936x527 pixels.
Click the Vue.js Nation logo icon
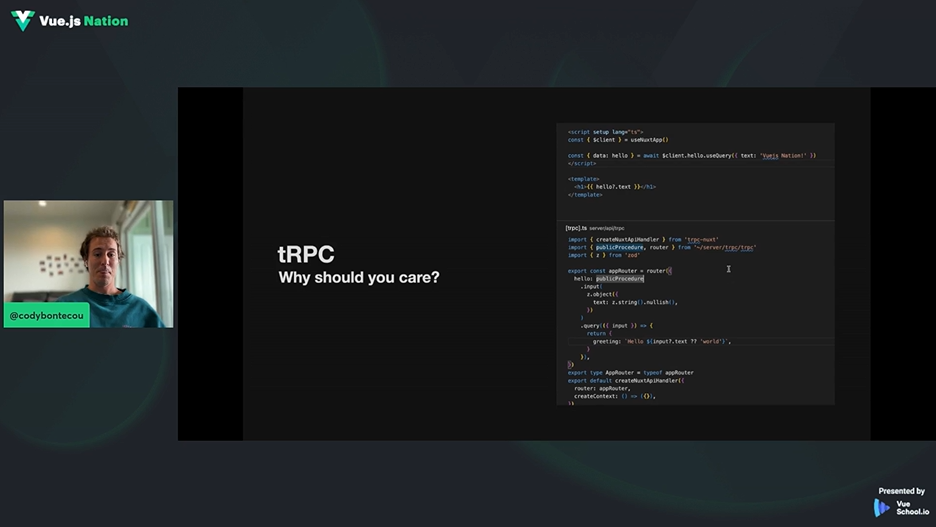pyautogui.click(x=22, y=20)
